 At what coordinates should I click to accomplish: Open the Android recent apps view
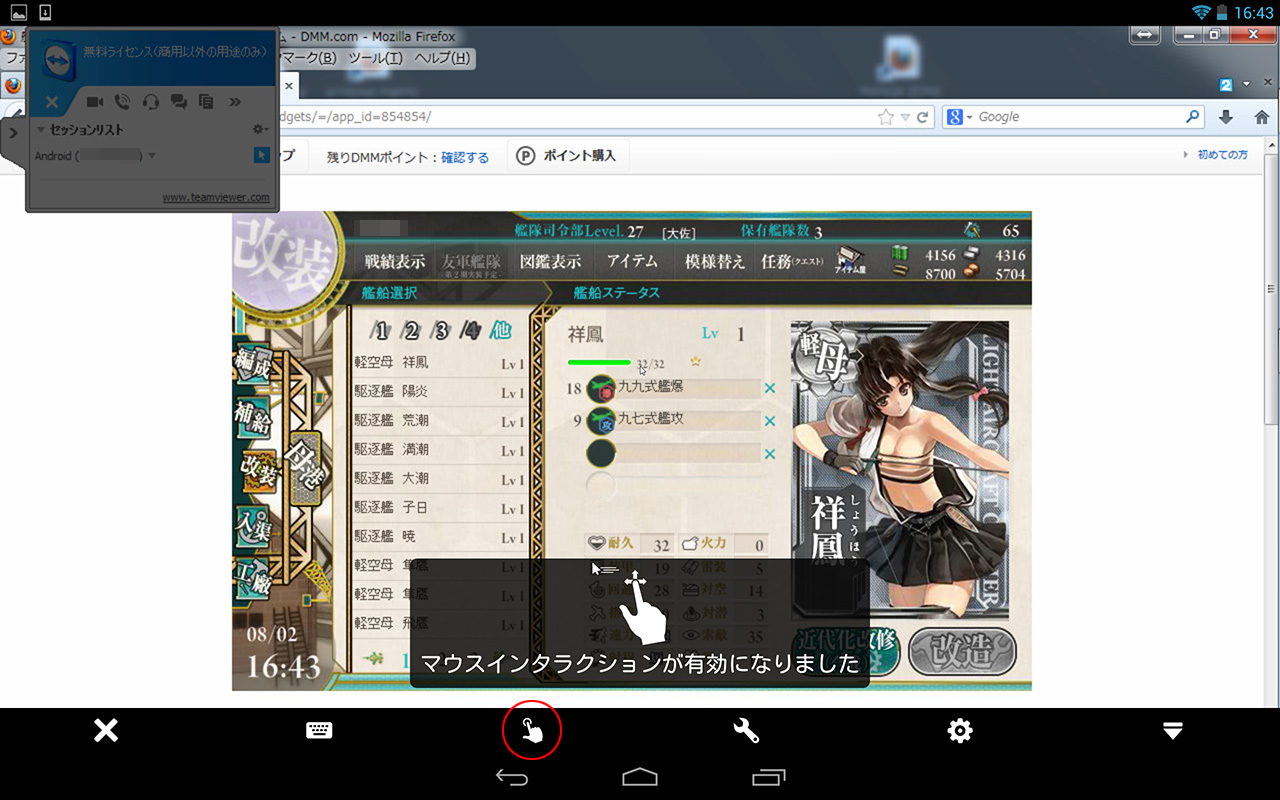tap(768, 777)
